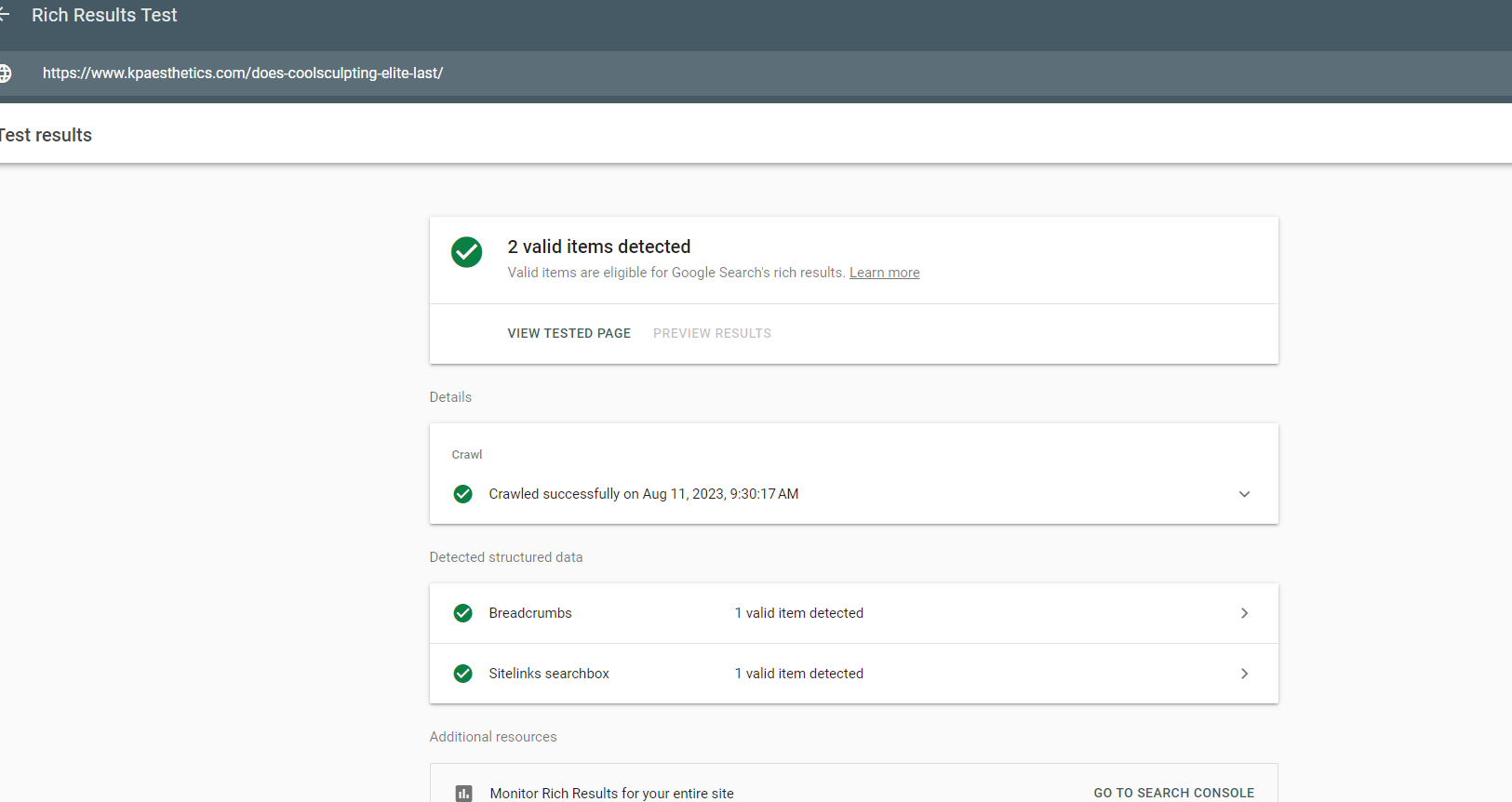Click GO TO SEARCH CONSOLE
This screenshot has height=802, width=1512.
click(x=1173, y=793)
